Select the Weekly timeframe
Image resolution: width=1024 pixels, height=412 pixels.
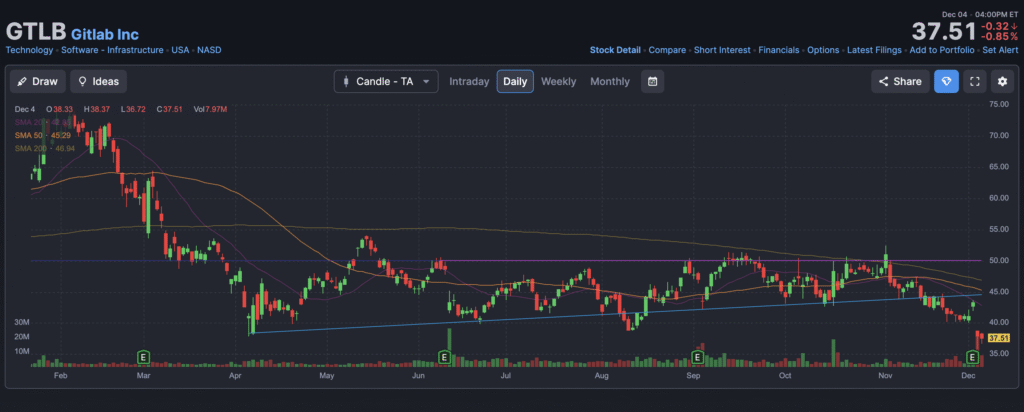pyautogui.click(x=558, y=81)
